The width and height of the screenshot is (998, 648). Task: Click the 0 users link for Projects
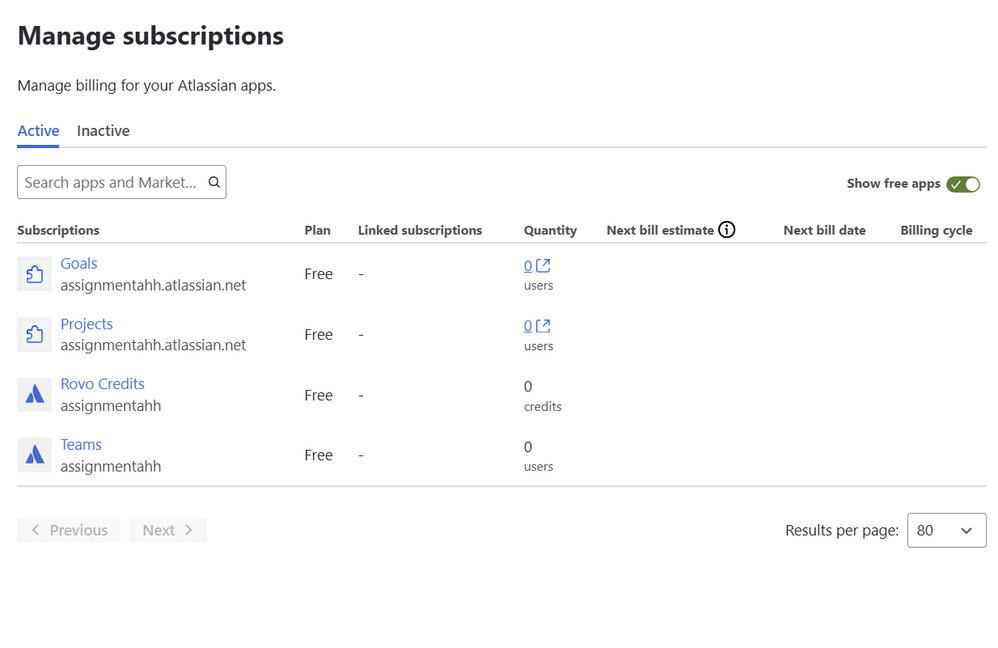tap(528, 326)
